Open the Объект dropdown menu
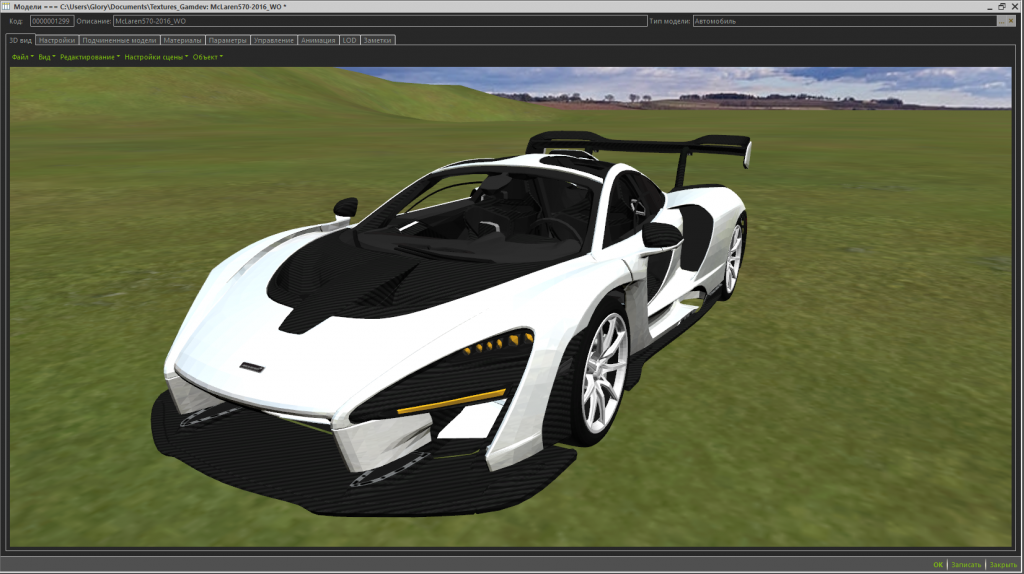This screenshot has width=1024, height=574. coord(207,57)
